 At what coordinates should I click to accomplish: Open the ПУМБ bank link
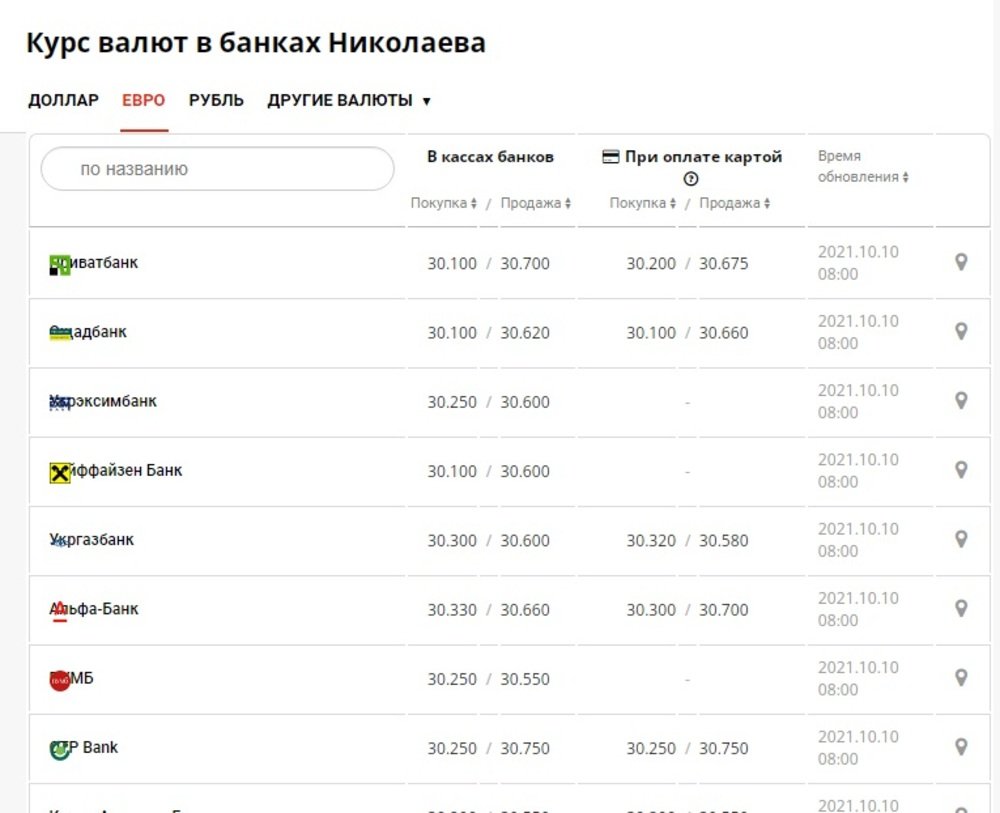coord(71,678)
